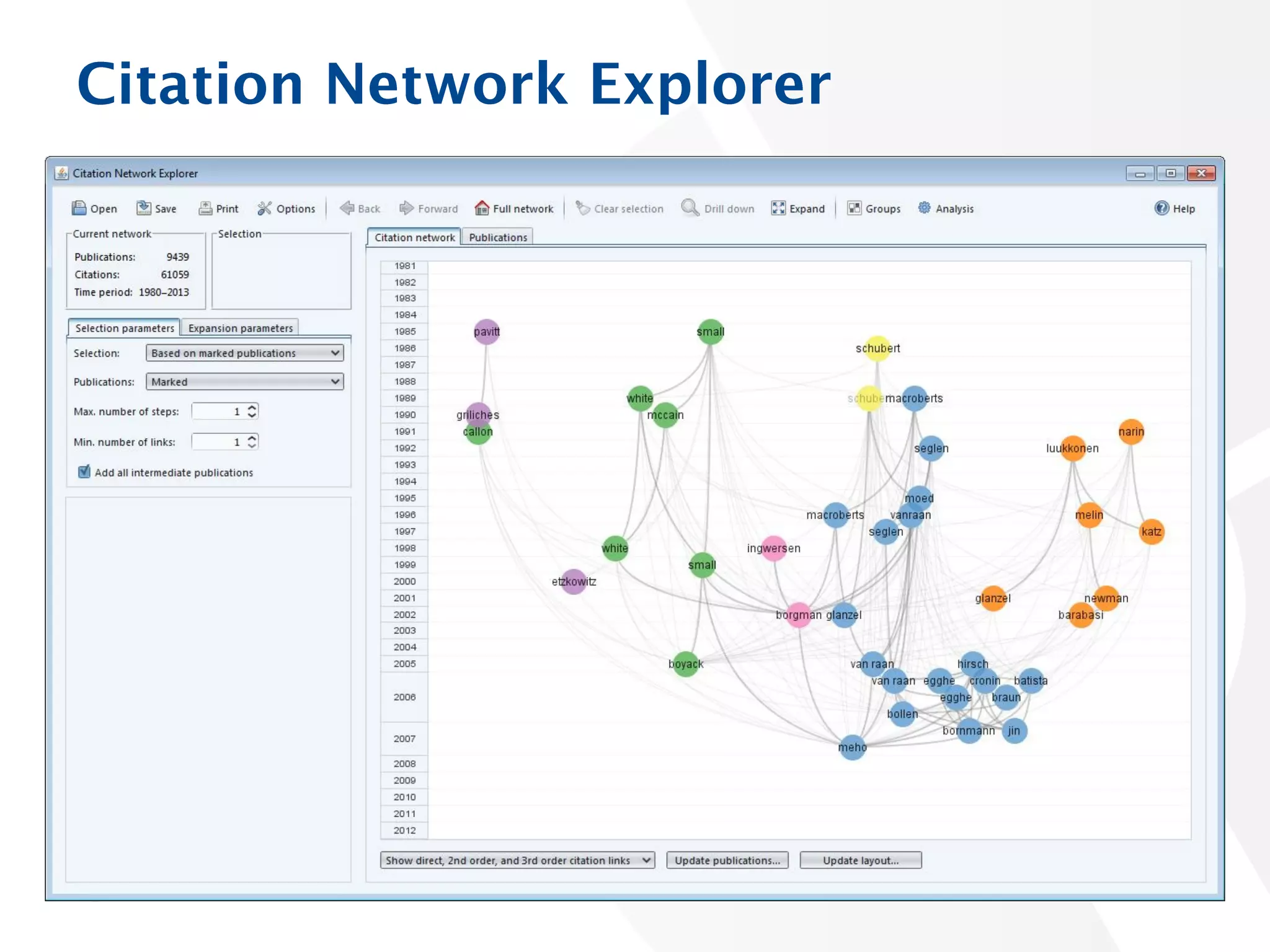The width and height of the screenshot is (1270, 952).
Task: Click the Update layout button
Action: (861, 860)
